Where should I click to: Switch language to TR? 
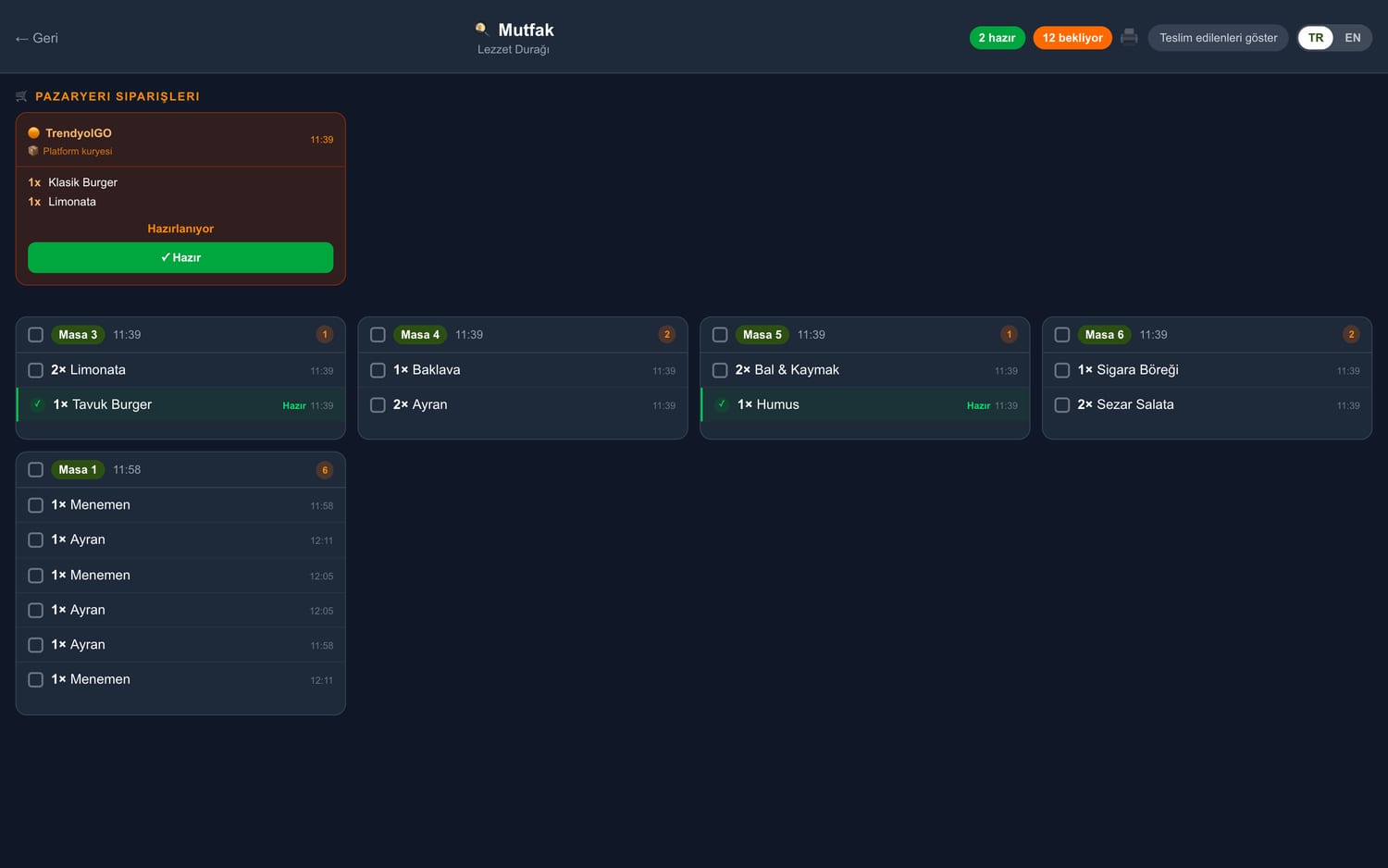[x=1316, y=38]
